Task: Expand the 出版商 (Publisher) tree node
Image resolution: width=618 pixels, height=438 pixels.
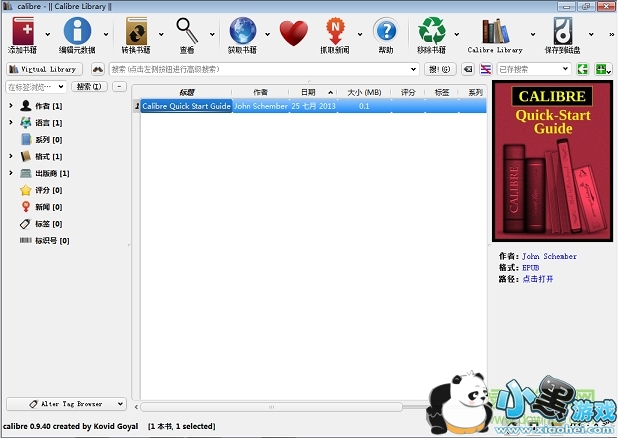Action: [x=11, y=173]
